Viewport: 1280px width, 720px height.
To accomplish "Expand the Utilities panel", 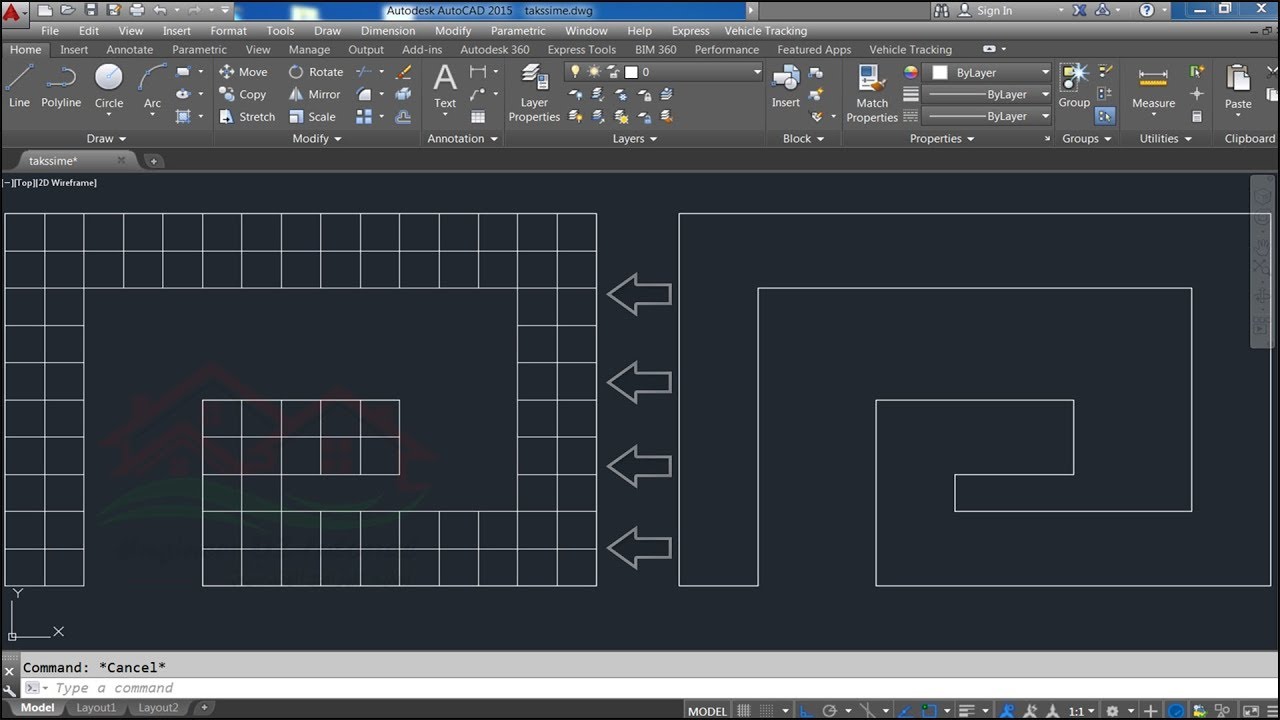I will 1166,138.
